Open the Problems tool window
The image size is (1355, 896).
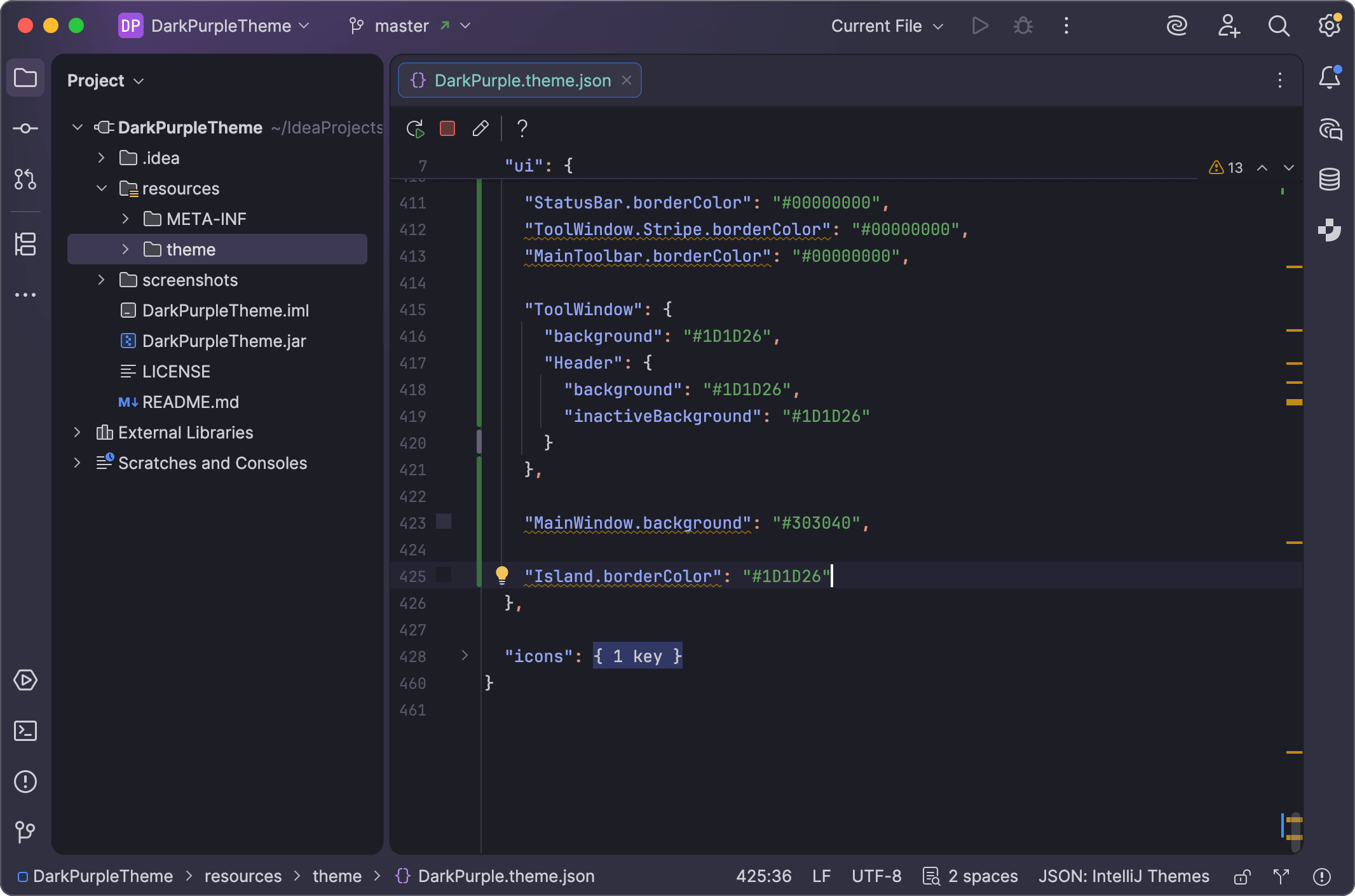click(x=25, y=782)
